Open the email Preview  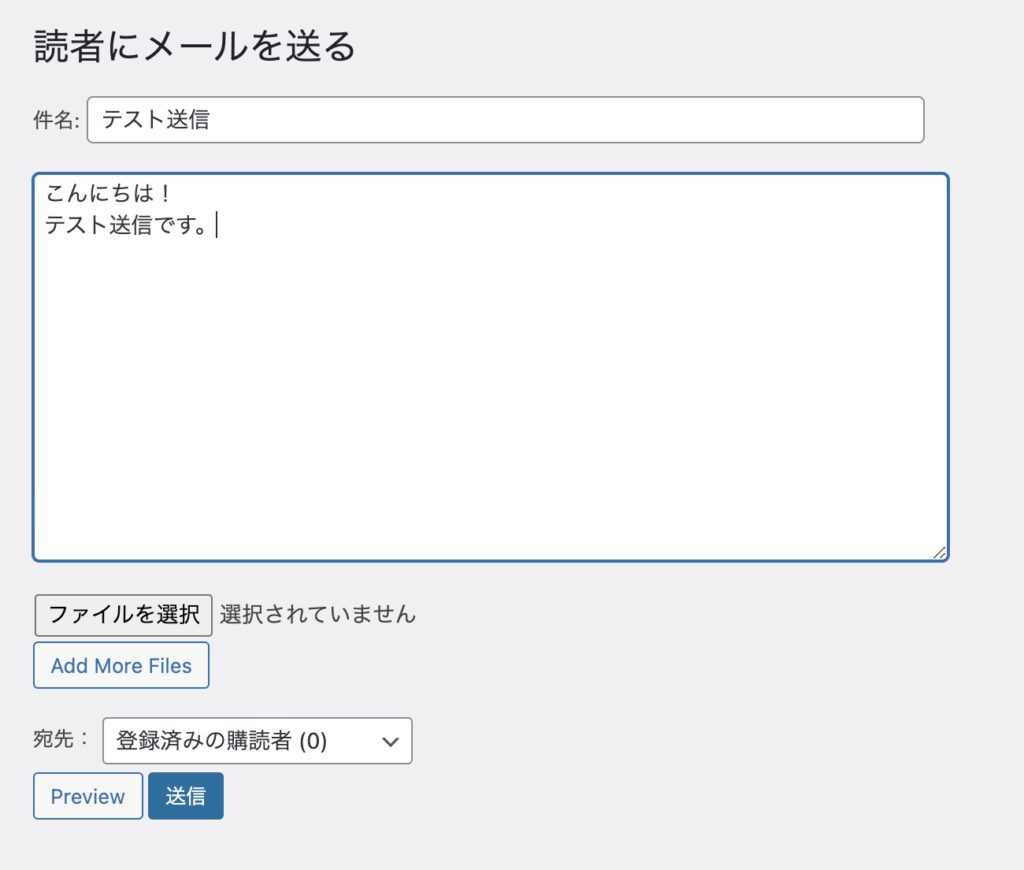[x=88, y=796]
